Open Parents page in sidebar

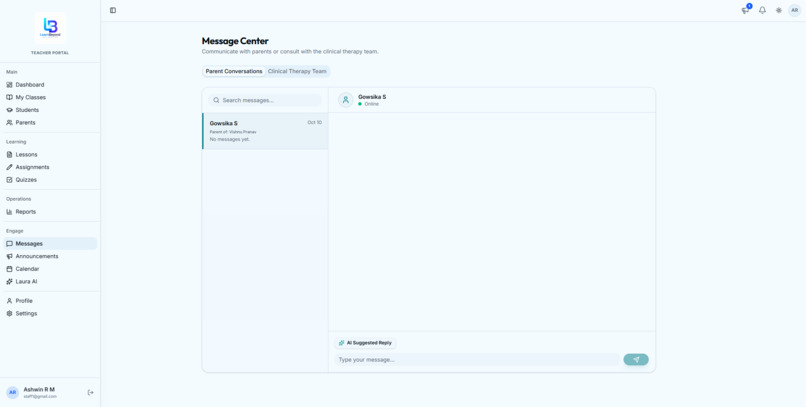tap(50, 122)
